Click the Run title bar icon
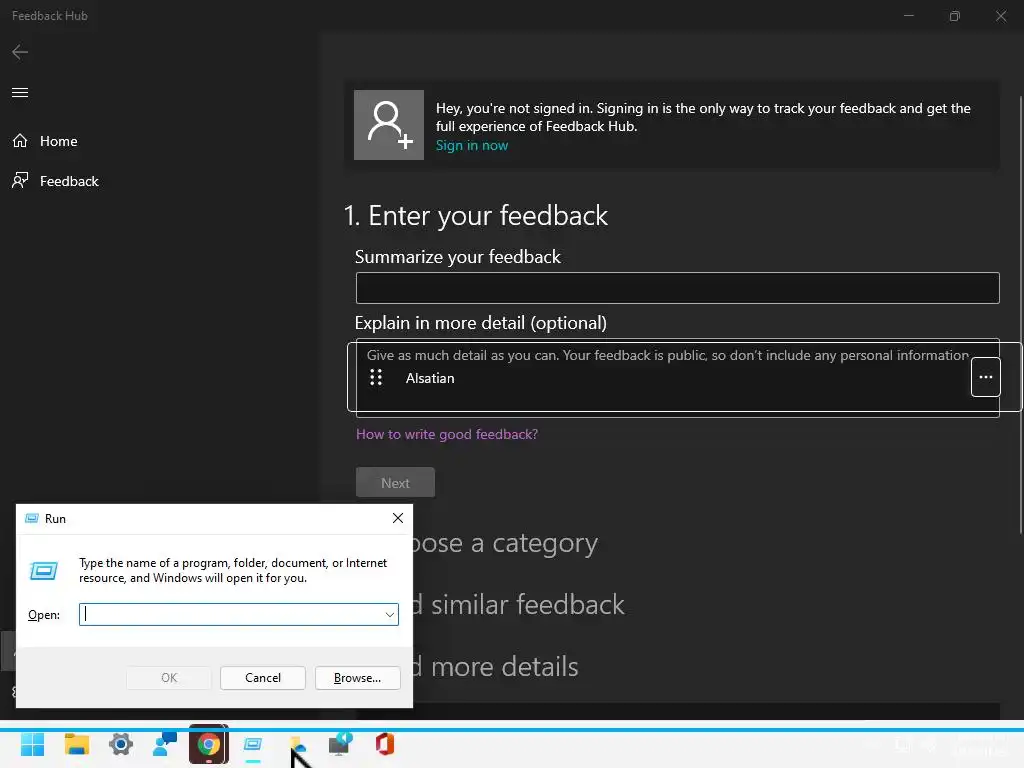 pos(31,518)
